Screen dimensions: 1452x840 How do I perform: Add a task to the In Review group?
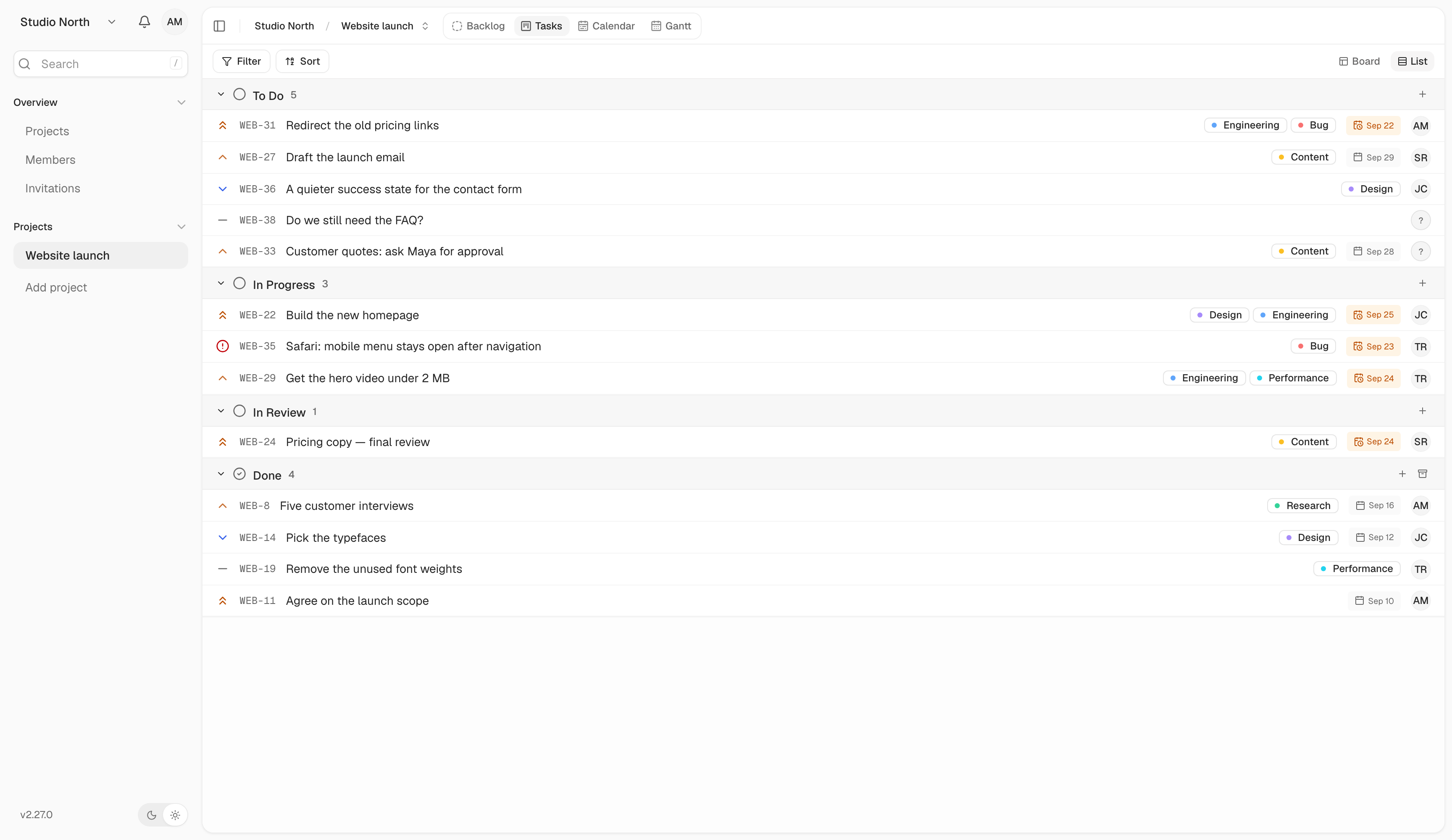pos(1422,411)
